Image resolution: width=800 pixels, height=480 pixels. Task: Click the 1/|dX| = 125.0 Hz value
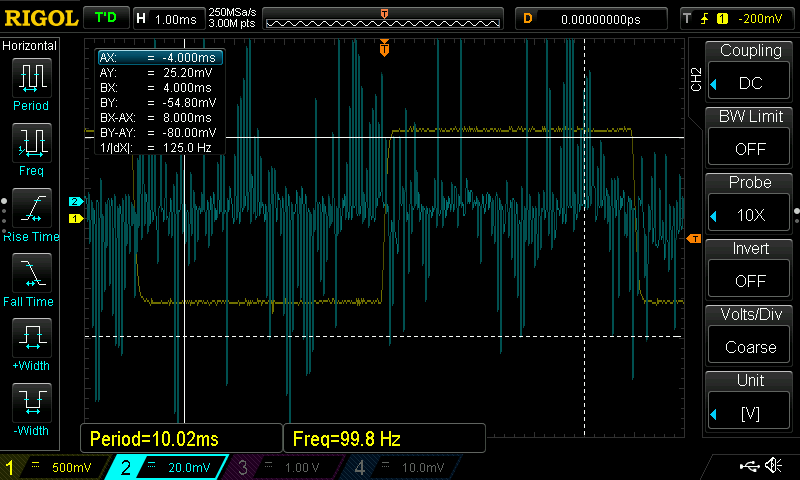pyautogui.click(x=187, y=147)
